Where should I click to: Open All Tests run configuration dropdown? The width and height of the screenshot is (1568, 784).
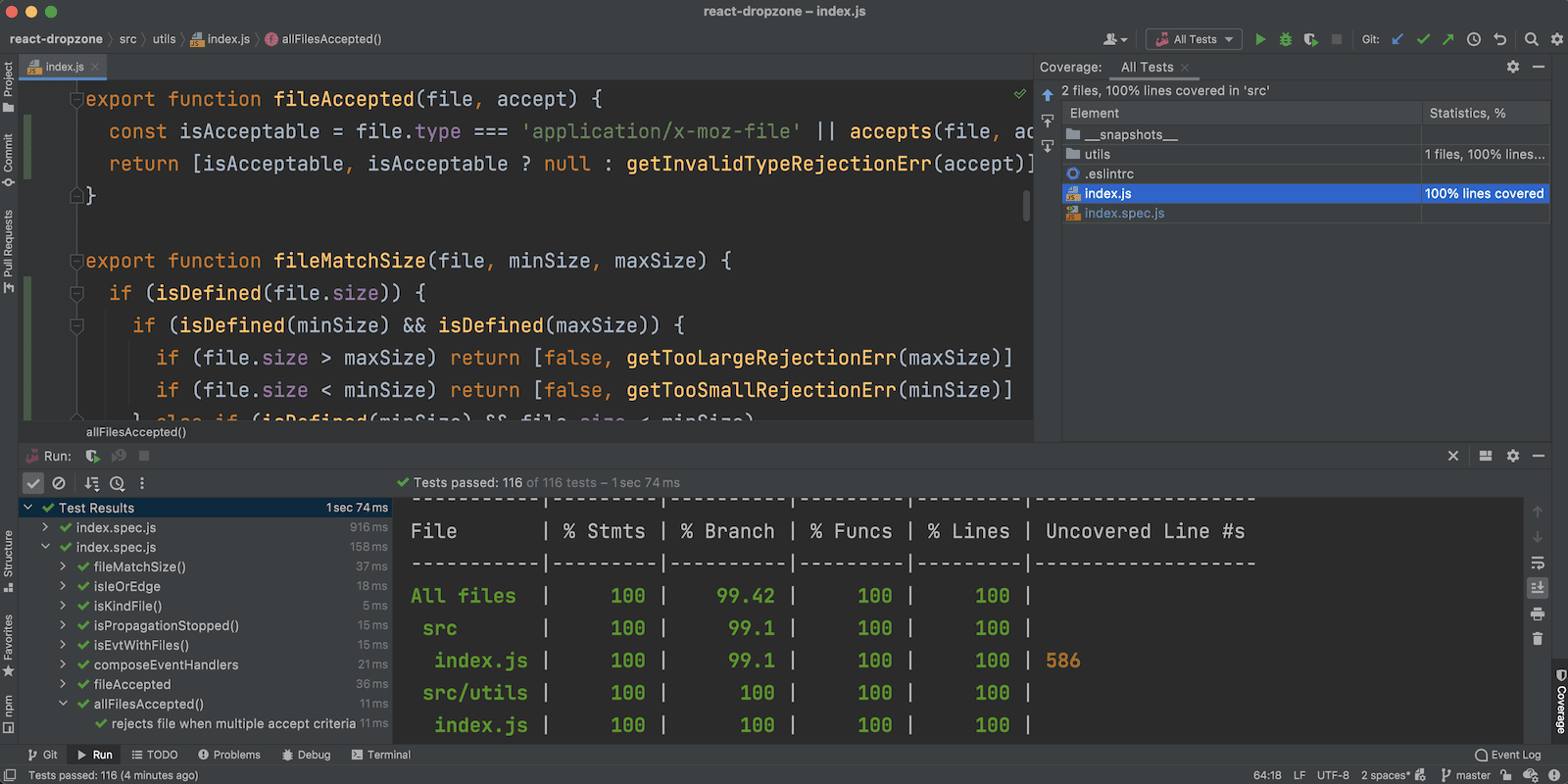[1194, 39]
